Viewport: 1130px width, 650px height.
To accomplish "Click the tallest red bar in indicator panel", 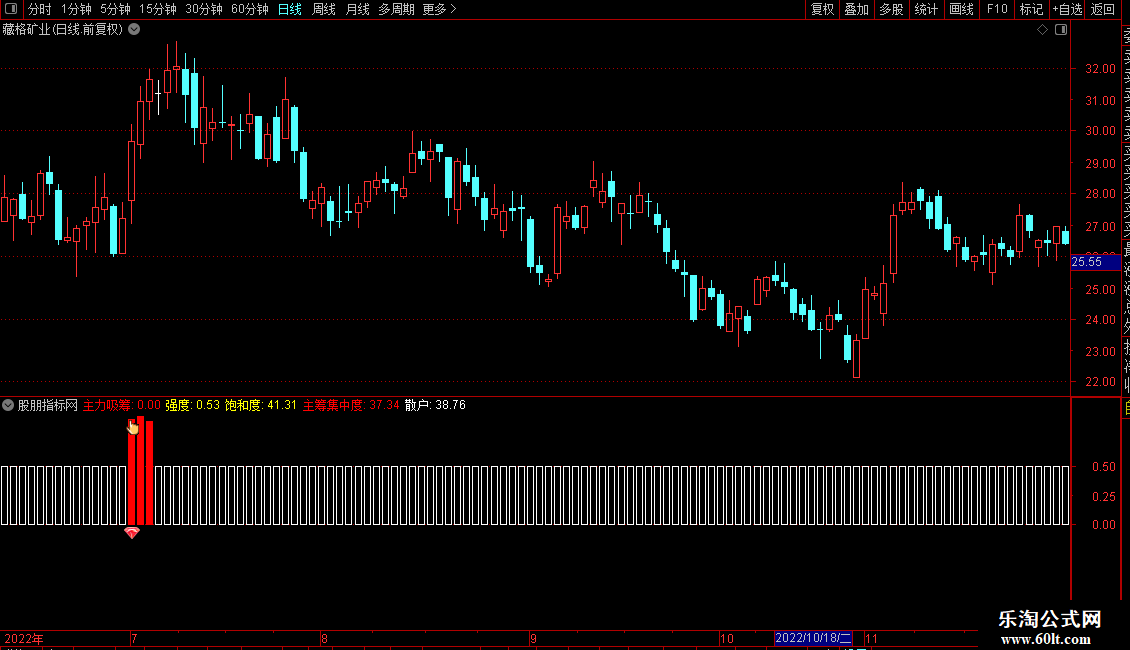I will pyautogui.click(x=141, y=471).
